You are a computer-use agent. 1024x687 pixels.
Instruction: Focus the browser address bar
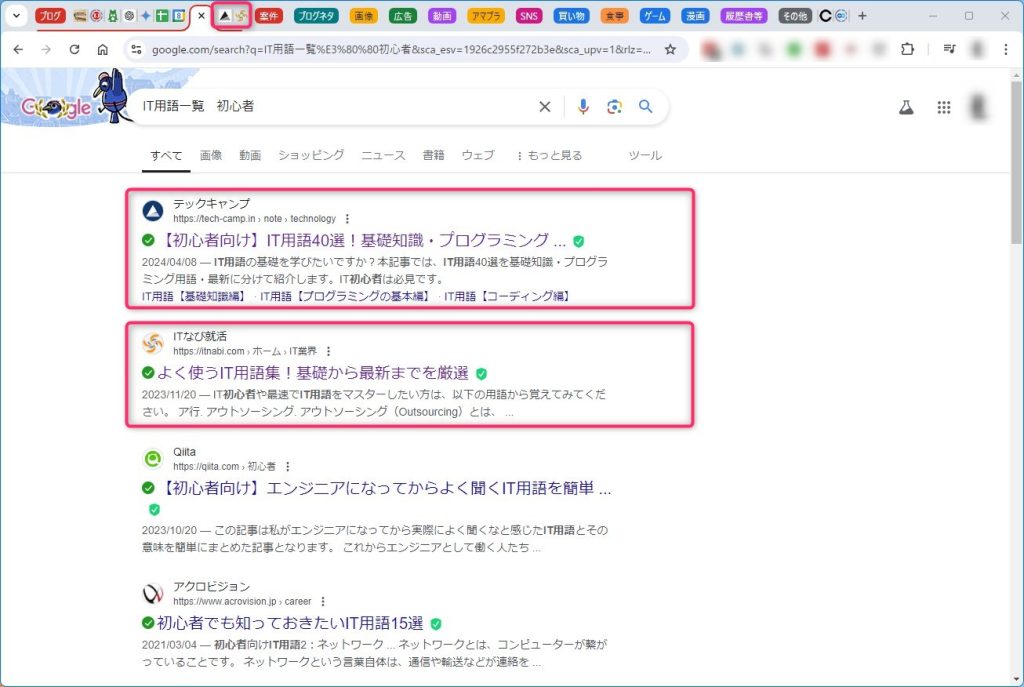(x=401, y=50)
